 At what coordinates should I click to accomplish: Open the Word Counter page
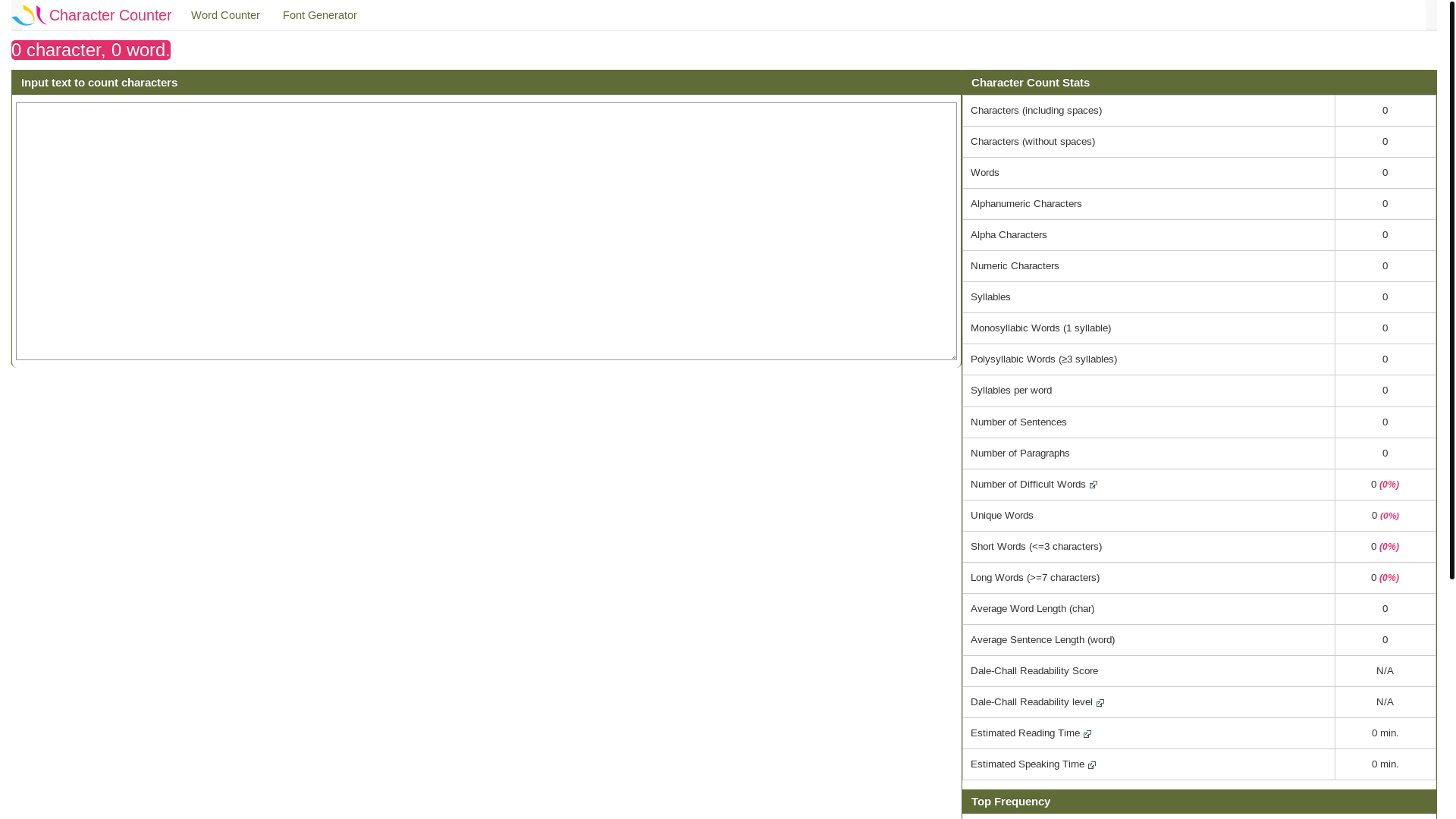click(x=225, y=15)
